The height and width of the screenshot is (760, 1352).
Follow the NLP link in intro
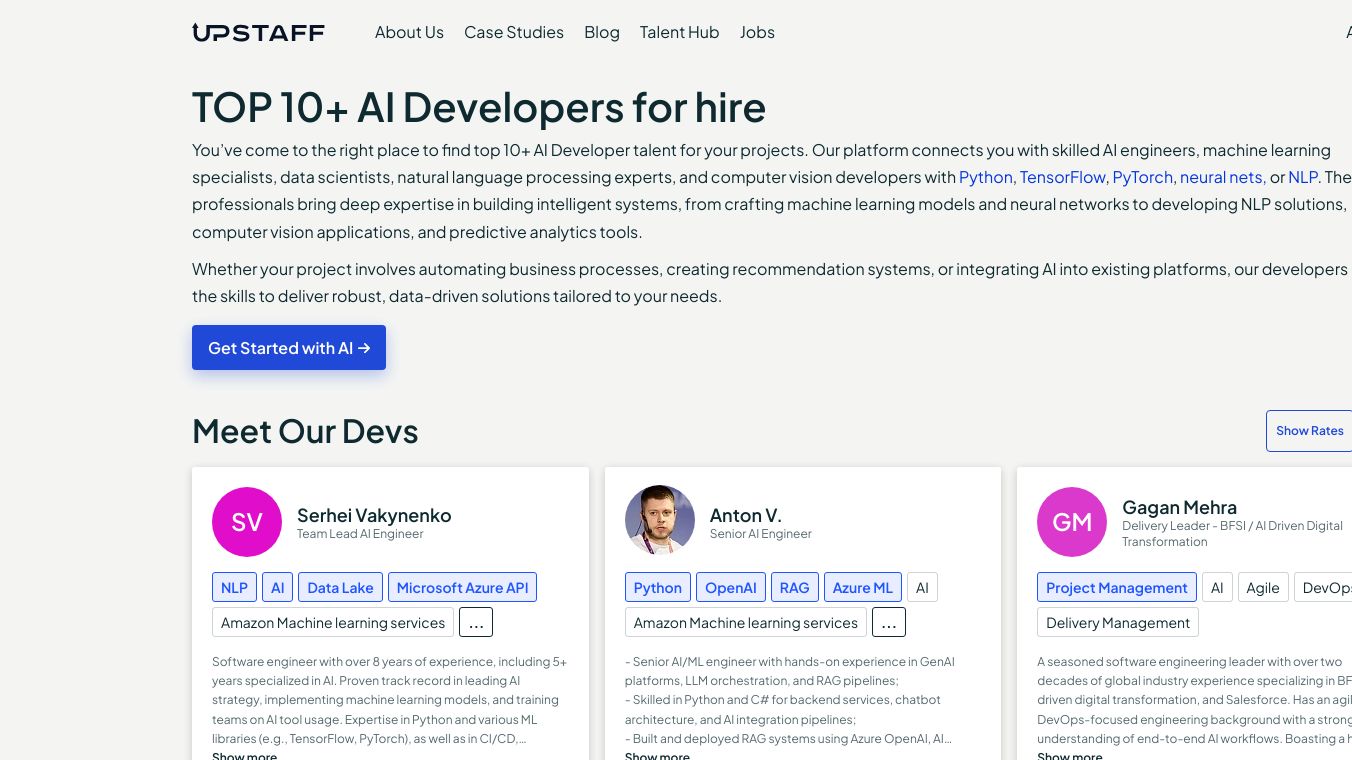coord(1303,177)
